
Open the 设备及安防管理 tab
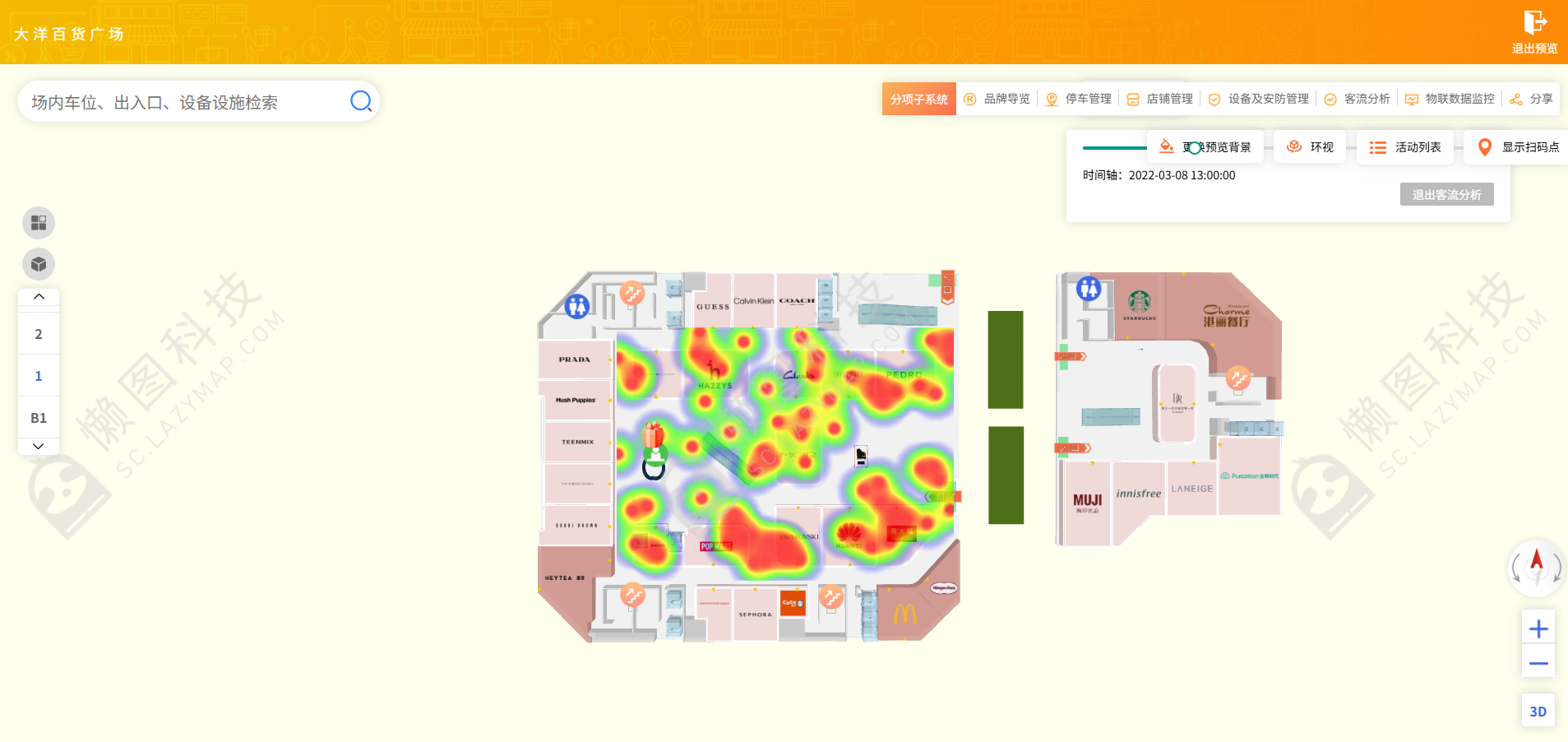(1259, 99)
